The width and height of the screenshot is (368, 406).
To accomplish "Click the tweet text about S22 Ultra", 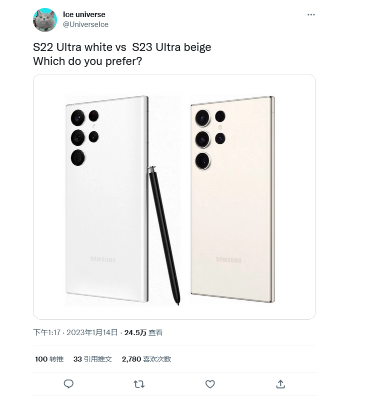I will (x=122, y=47).
